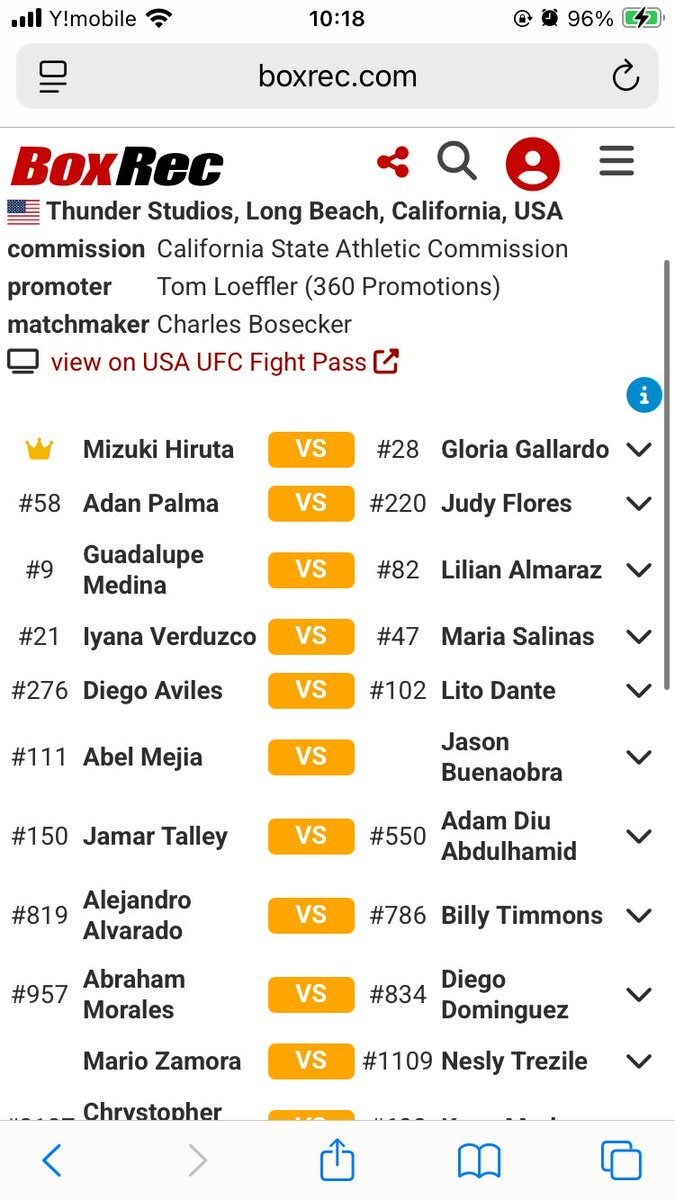Viewport: 675px width, 1200px height.
Task: Open Iyana Verduzco's profile
Action: tap(169, 636)
